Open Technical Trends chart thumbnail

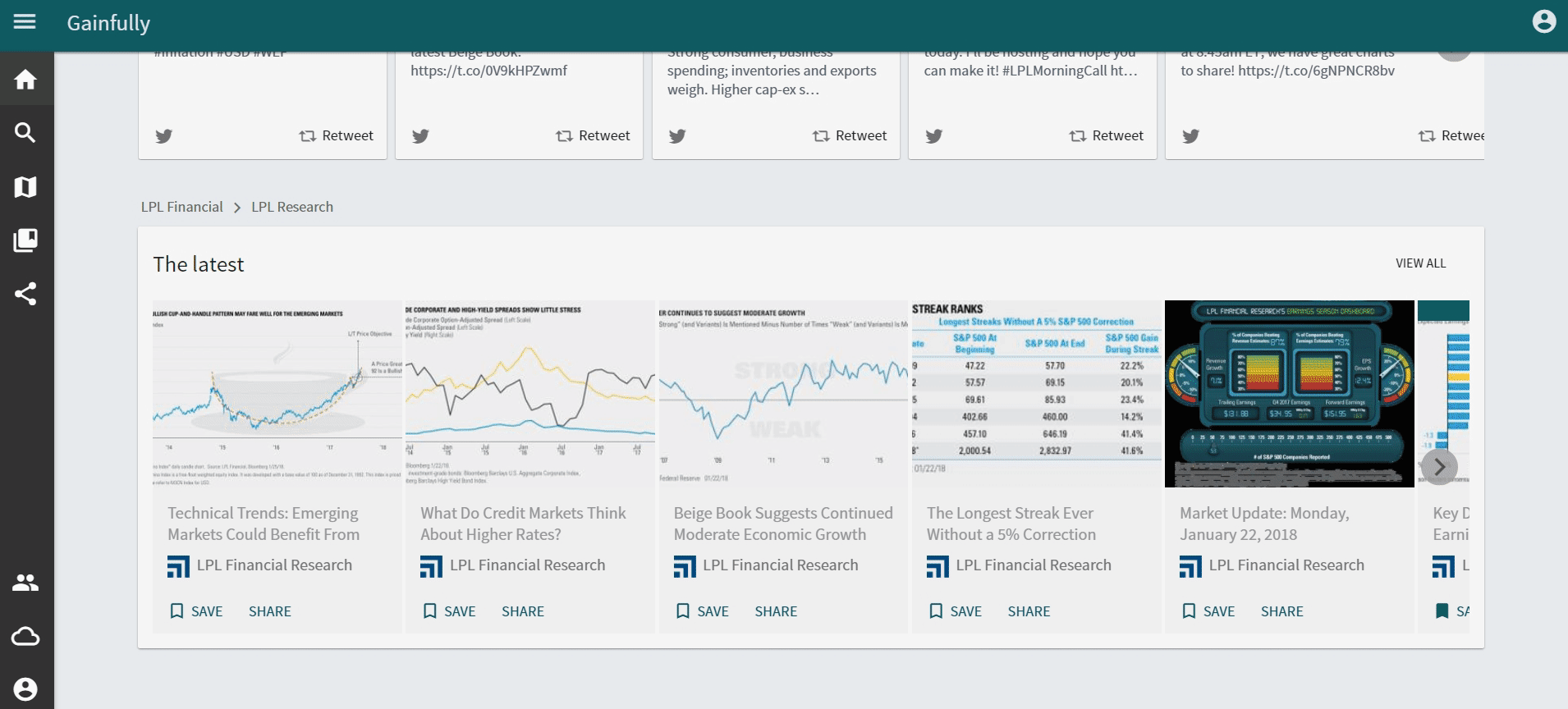277,394
